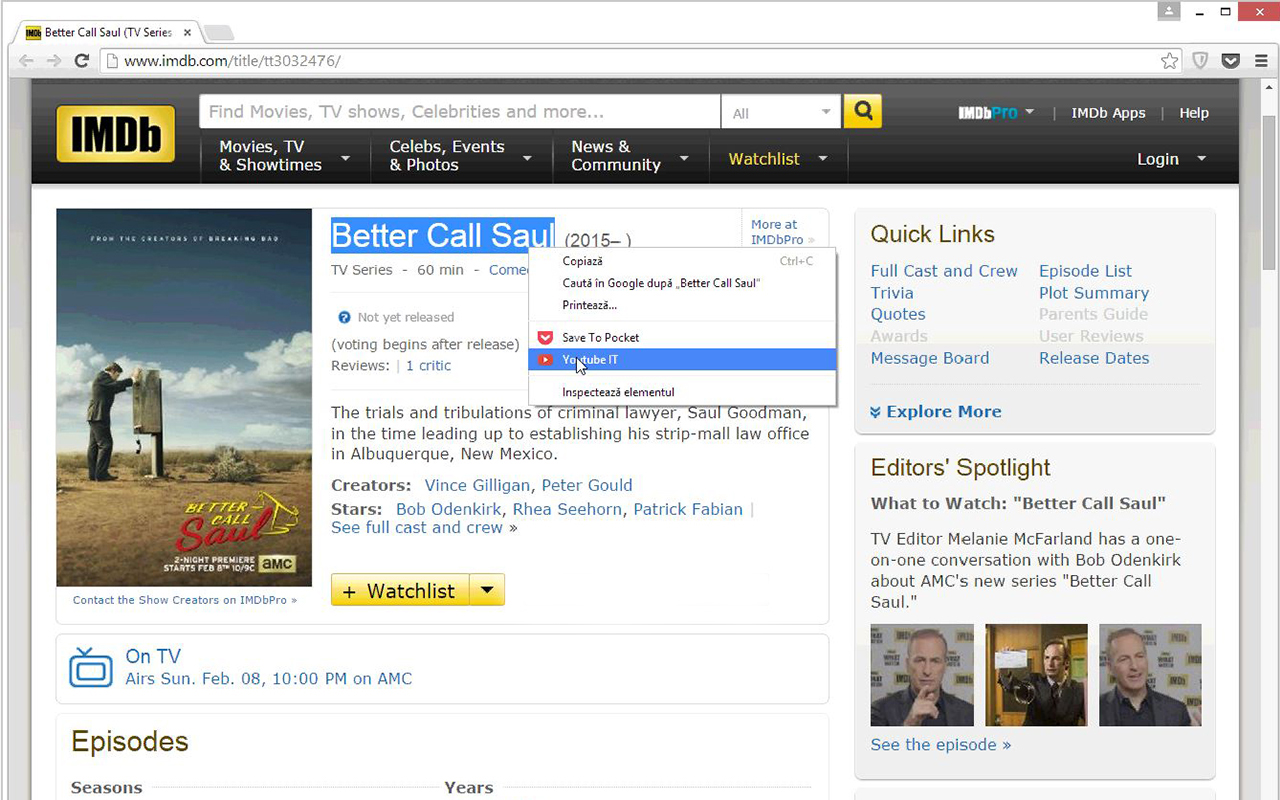Open the Watchlist nav dropdown
The width and height of the screenshot is (1280, 800).
click(778, 159)
